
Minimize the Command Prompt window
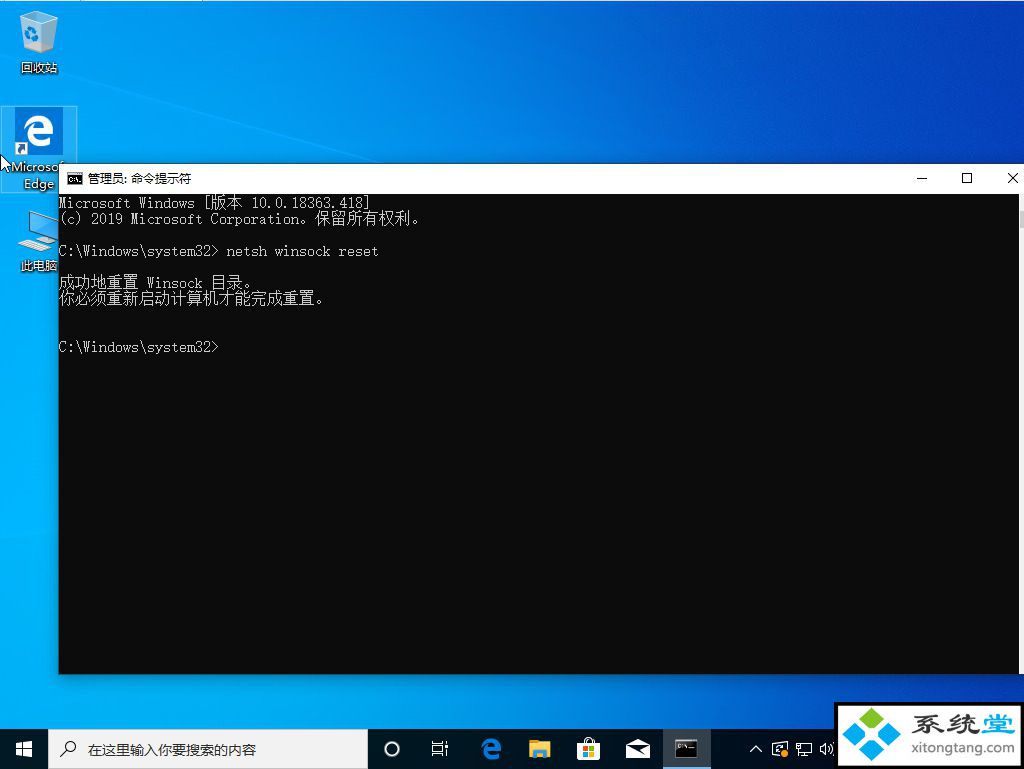(x=922, y=178)
